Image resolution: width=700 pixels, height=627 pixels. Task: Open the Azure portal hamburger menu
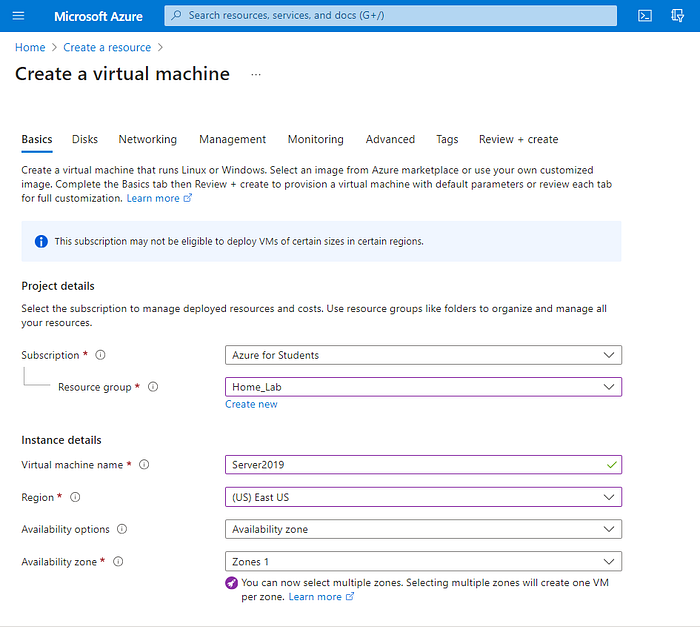[19, 16]
